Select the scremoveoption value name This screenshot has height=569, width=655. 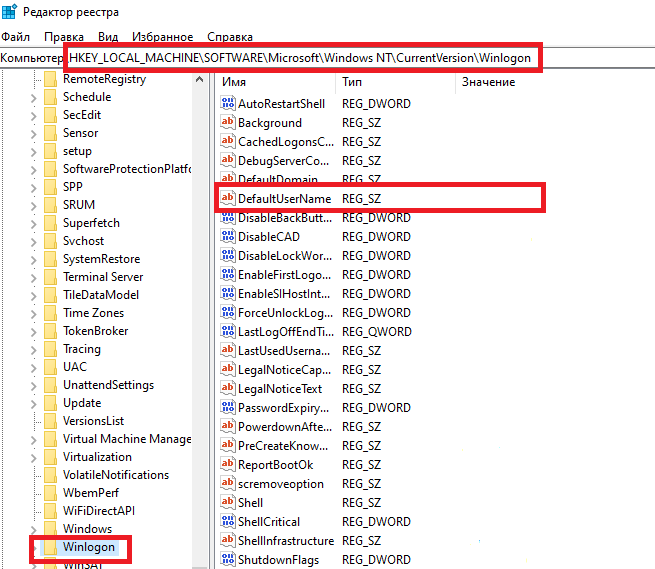[281, 484]
